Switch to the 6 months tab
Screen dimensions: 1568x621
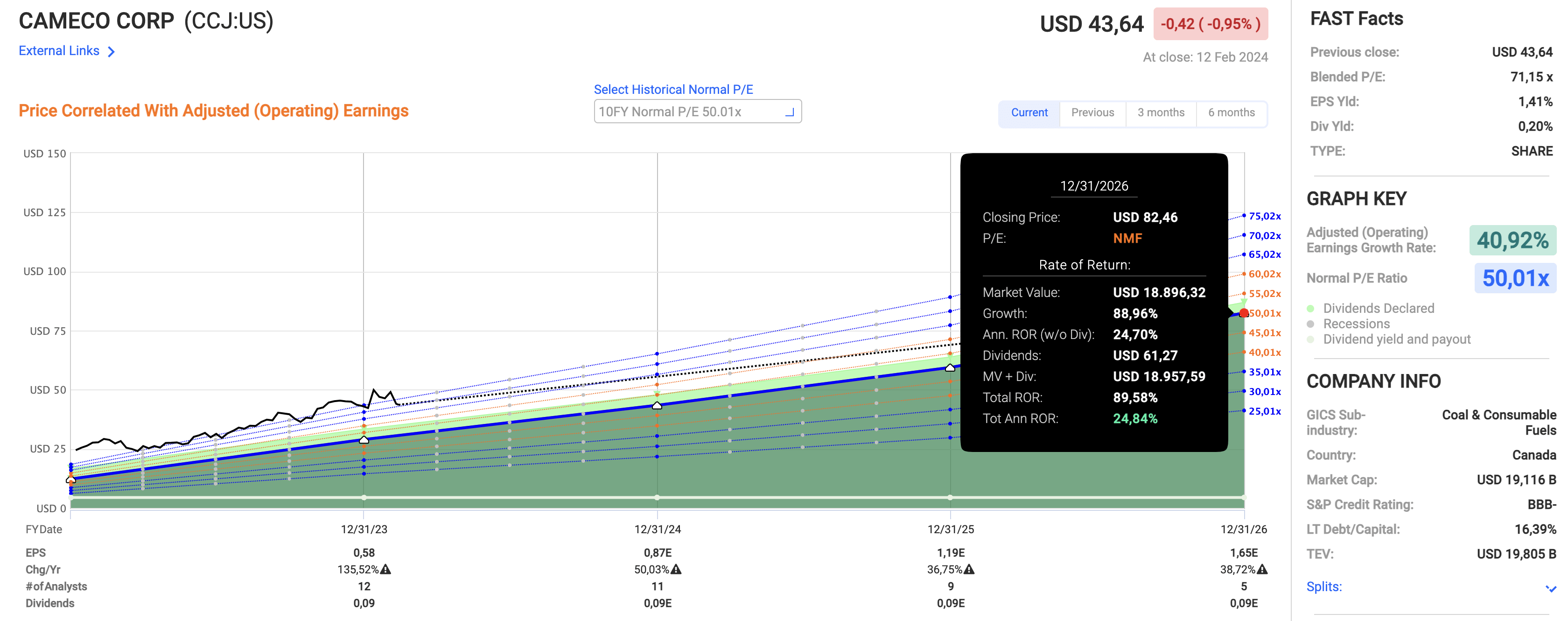[x=1232, y=113]
